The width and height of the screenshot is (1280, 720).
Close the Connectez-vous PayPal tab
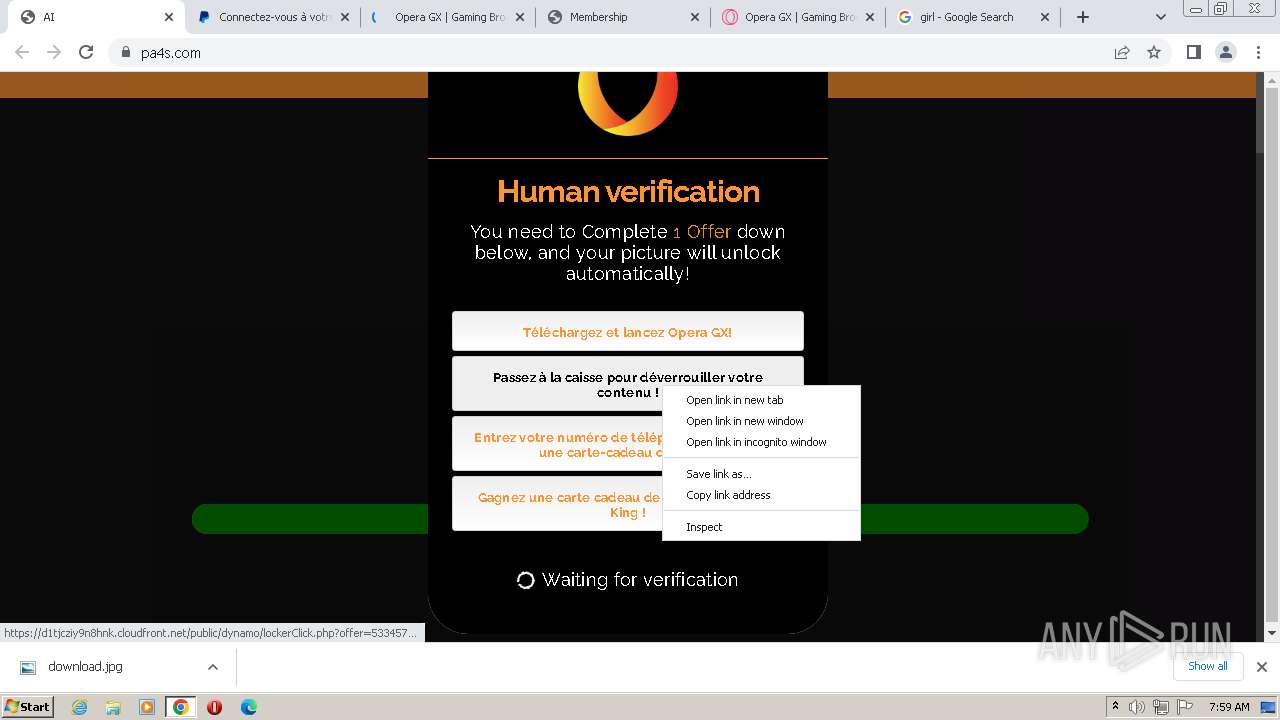(x=345, y=17)
